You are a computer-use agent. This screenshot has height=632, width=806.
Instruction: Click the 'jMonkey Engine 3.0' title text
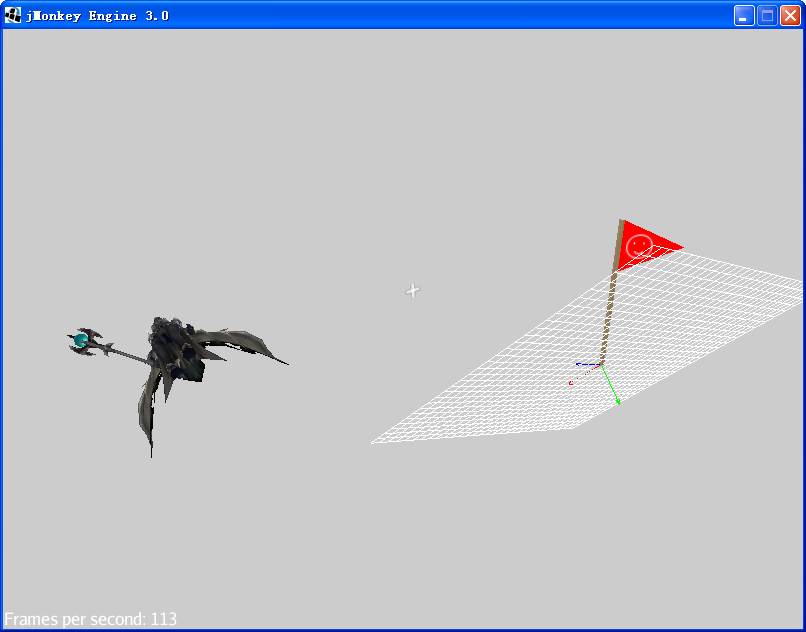point(97,16)
